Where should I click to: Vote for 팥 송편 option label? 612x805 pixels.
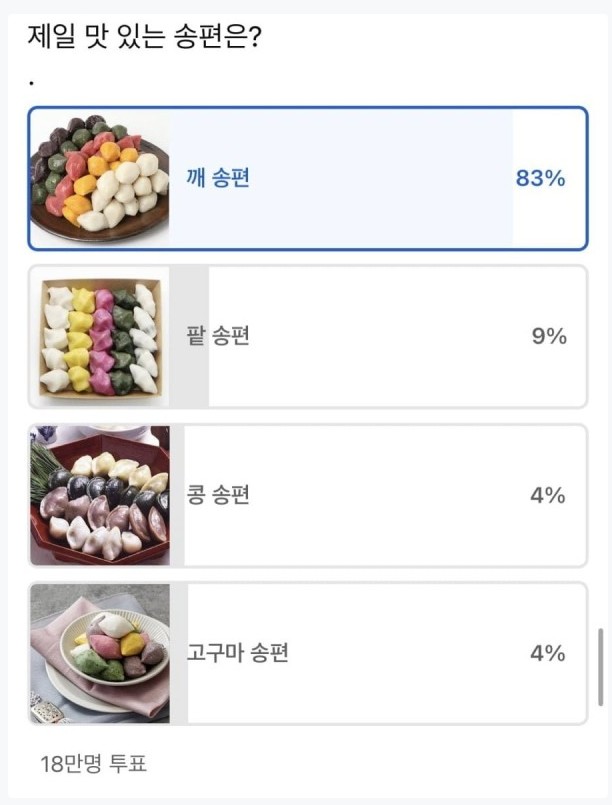pyautogui.click(x=218, y=337)
